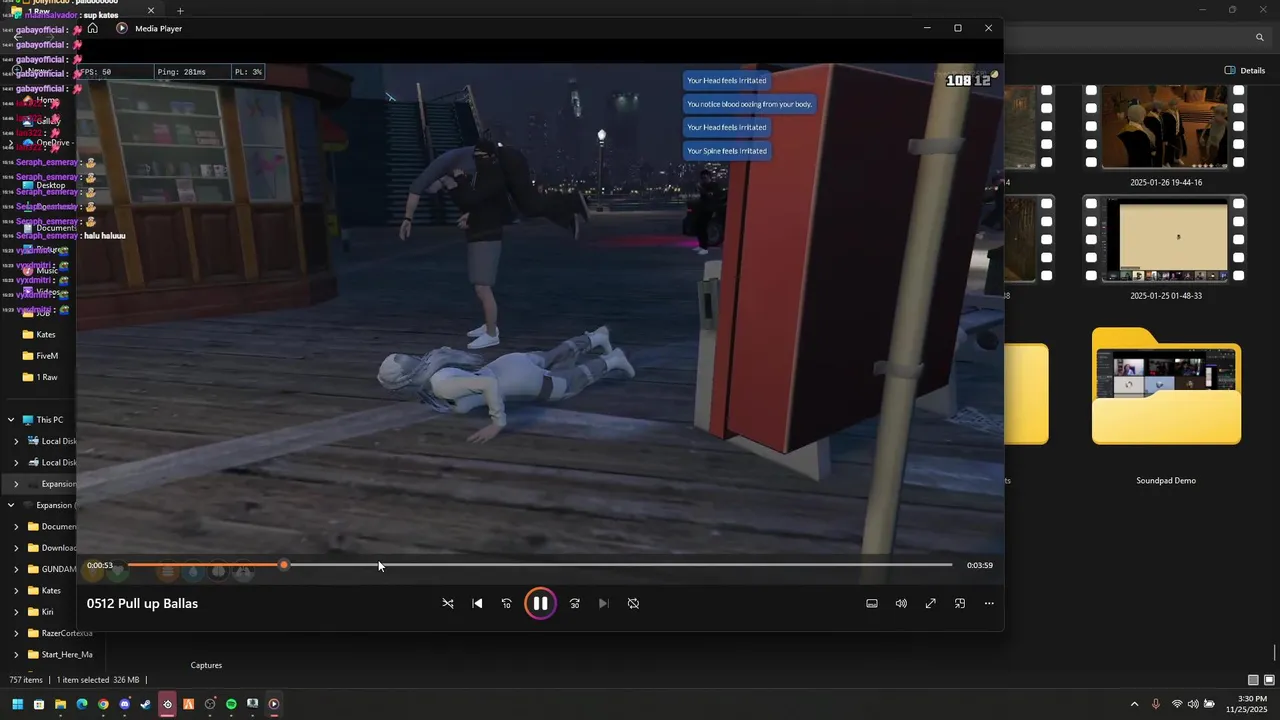Open Google Chrome from taskbar

[x=103, y=704]
